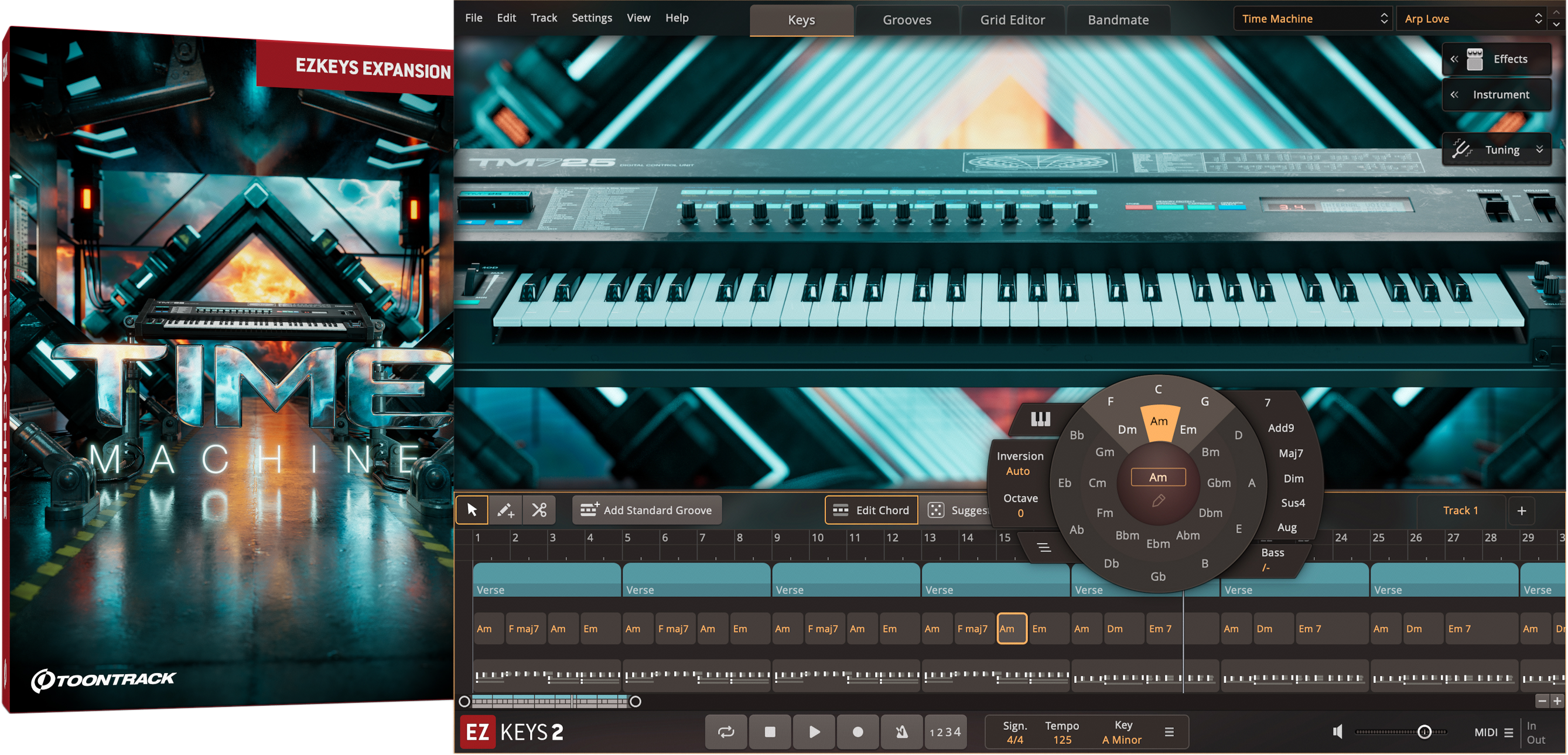Toggle the 1234 count-in
The height and width of the screenshot is (755, 1568).
pyautogui.click(x=945, y=731)
